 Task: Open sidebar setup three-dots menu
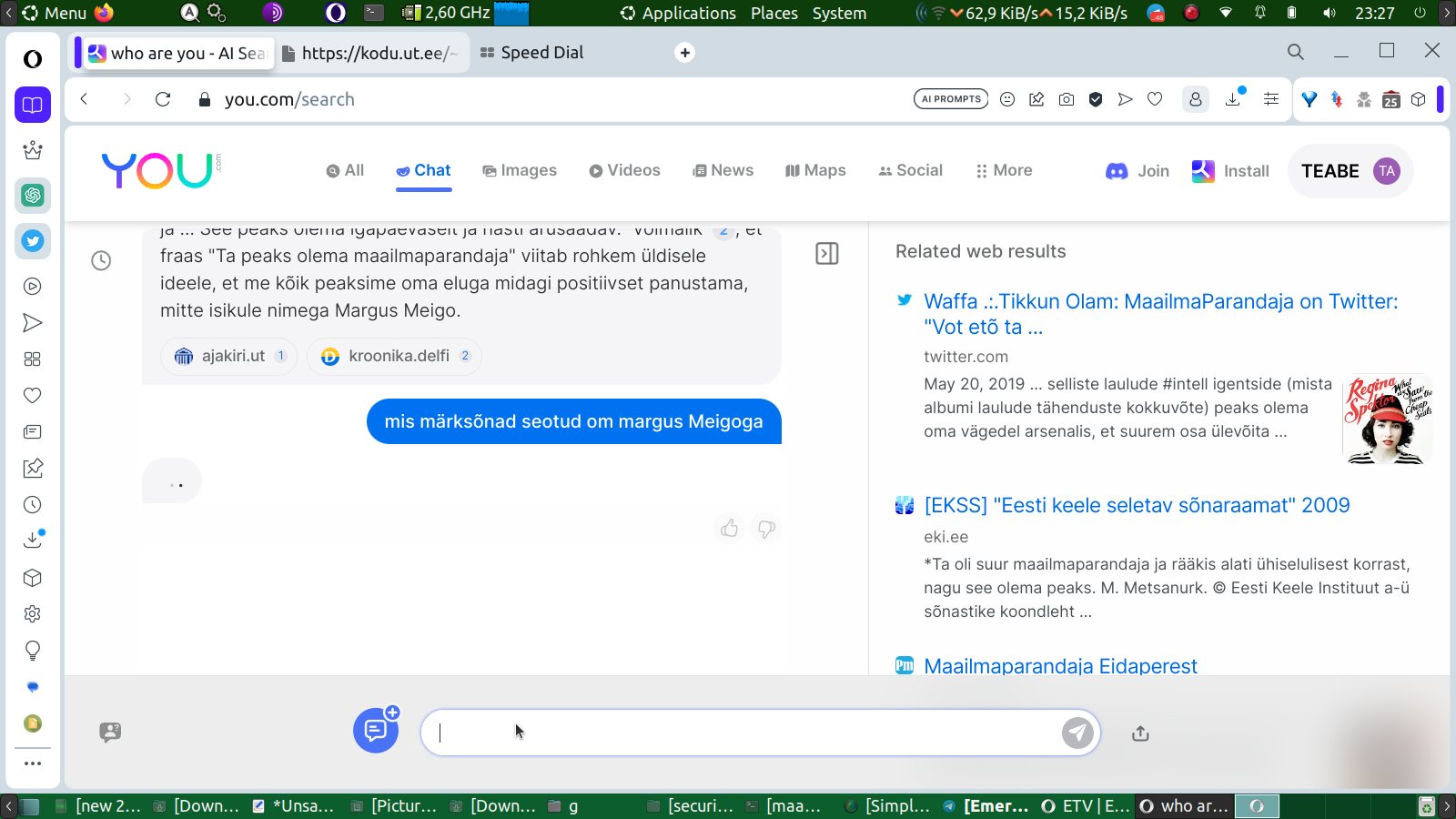tap(33, 763)
